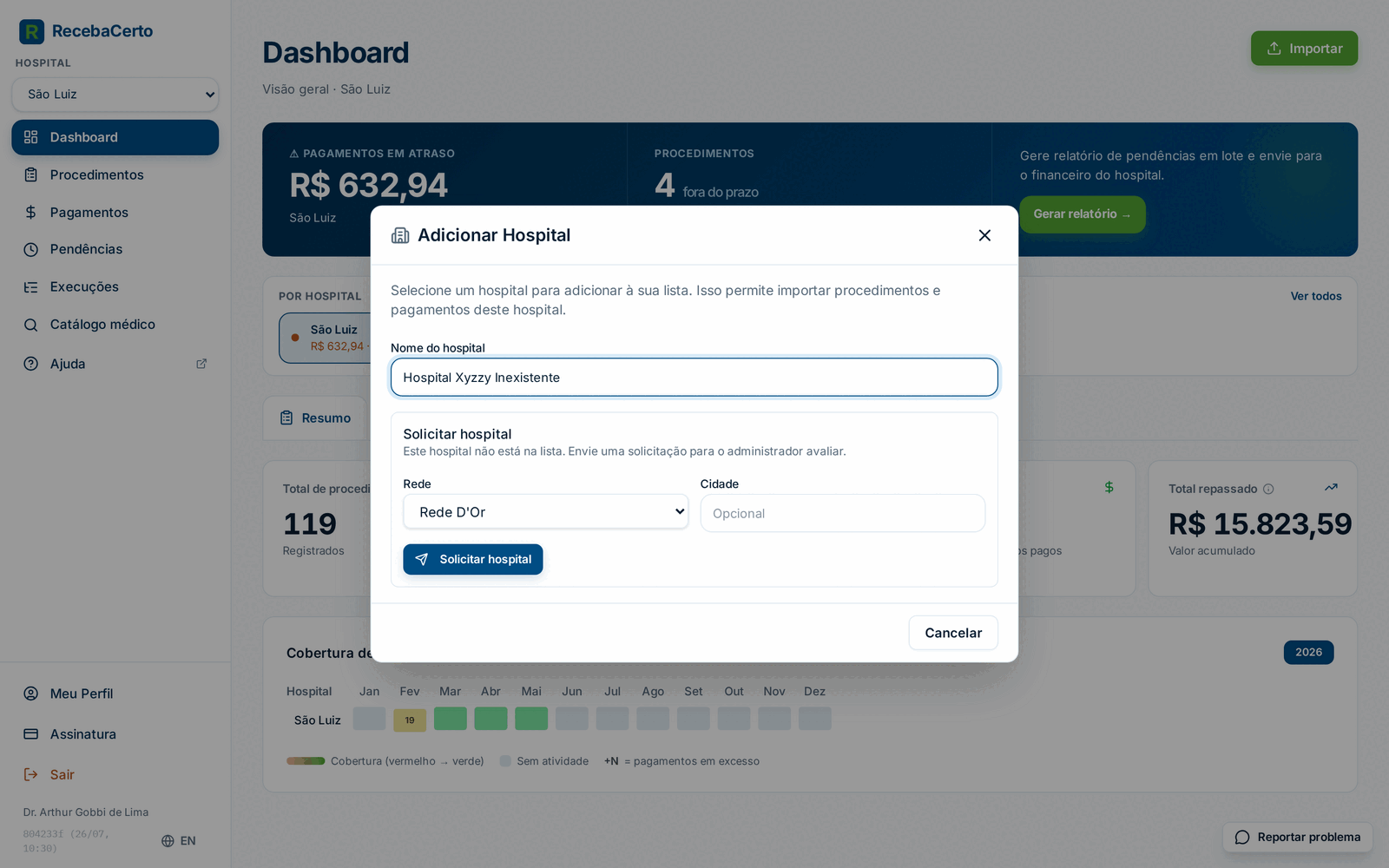Image resolution: width=1389 pixels, height=868 pixels.
Task: Click the Meu Perfil user icon
Action: pyautogui.click(x=31, y=694)
